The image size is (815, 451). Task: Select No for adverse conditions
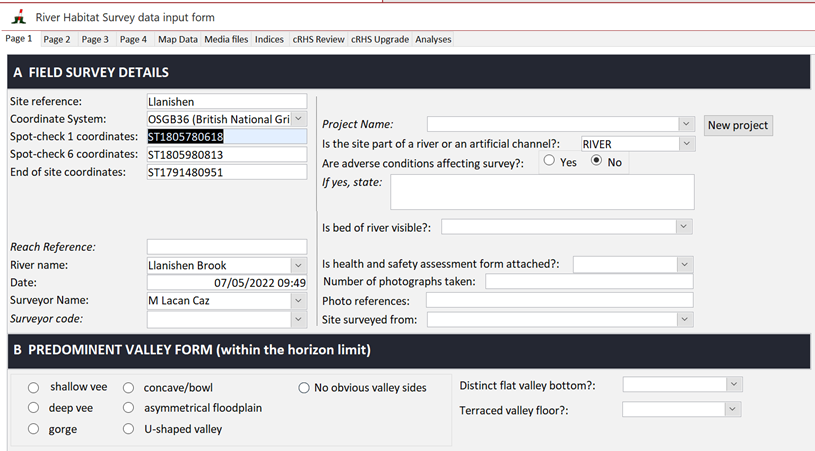[597, 161]
